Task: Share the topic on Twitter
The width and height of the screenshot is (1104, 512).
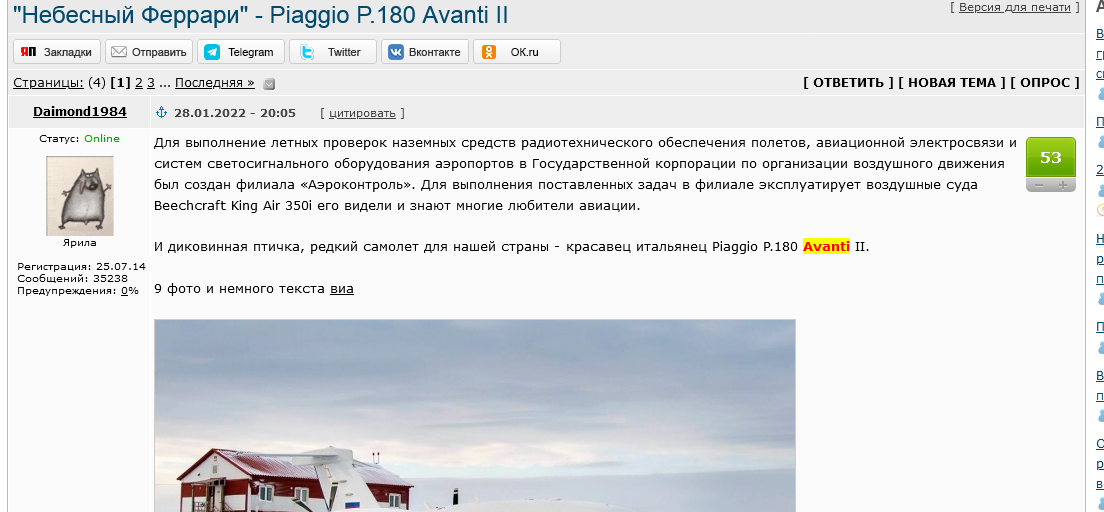Action: coord(333,51)
